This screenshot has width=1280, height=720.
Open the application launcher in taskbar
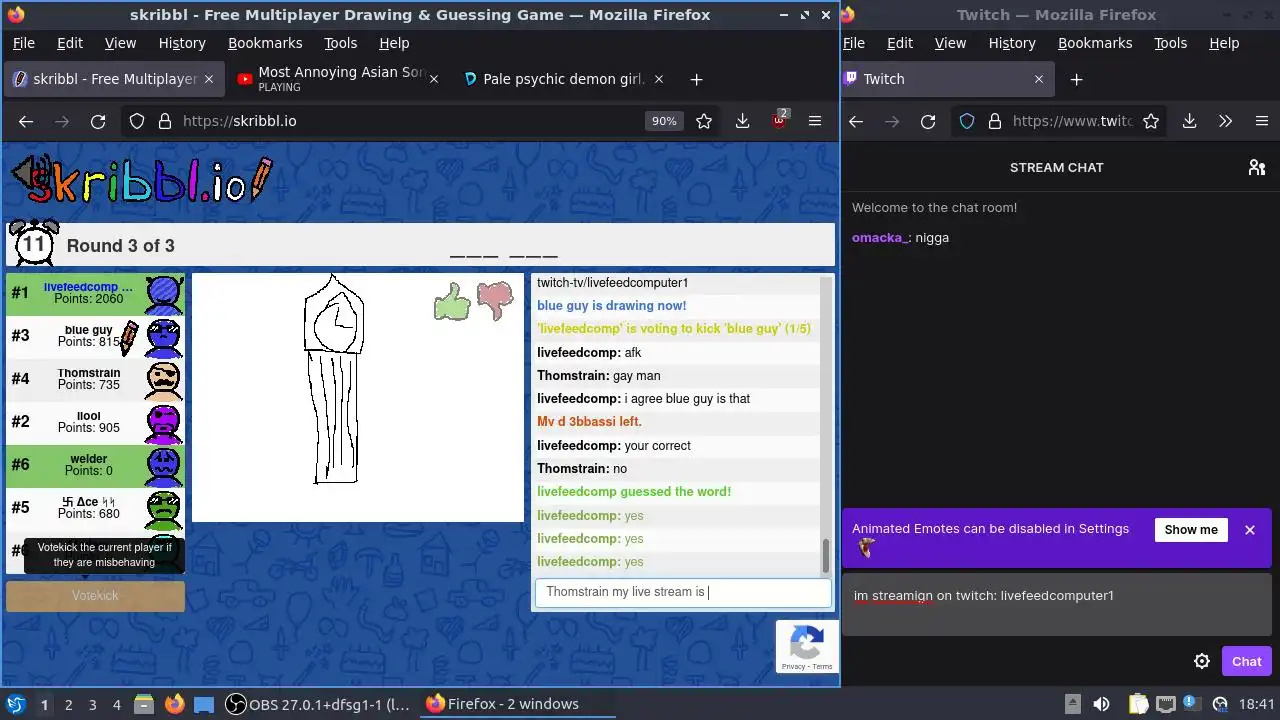pos(16,704)
